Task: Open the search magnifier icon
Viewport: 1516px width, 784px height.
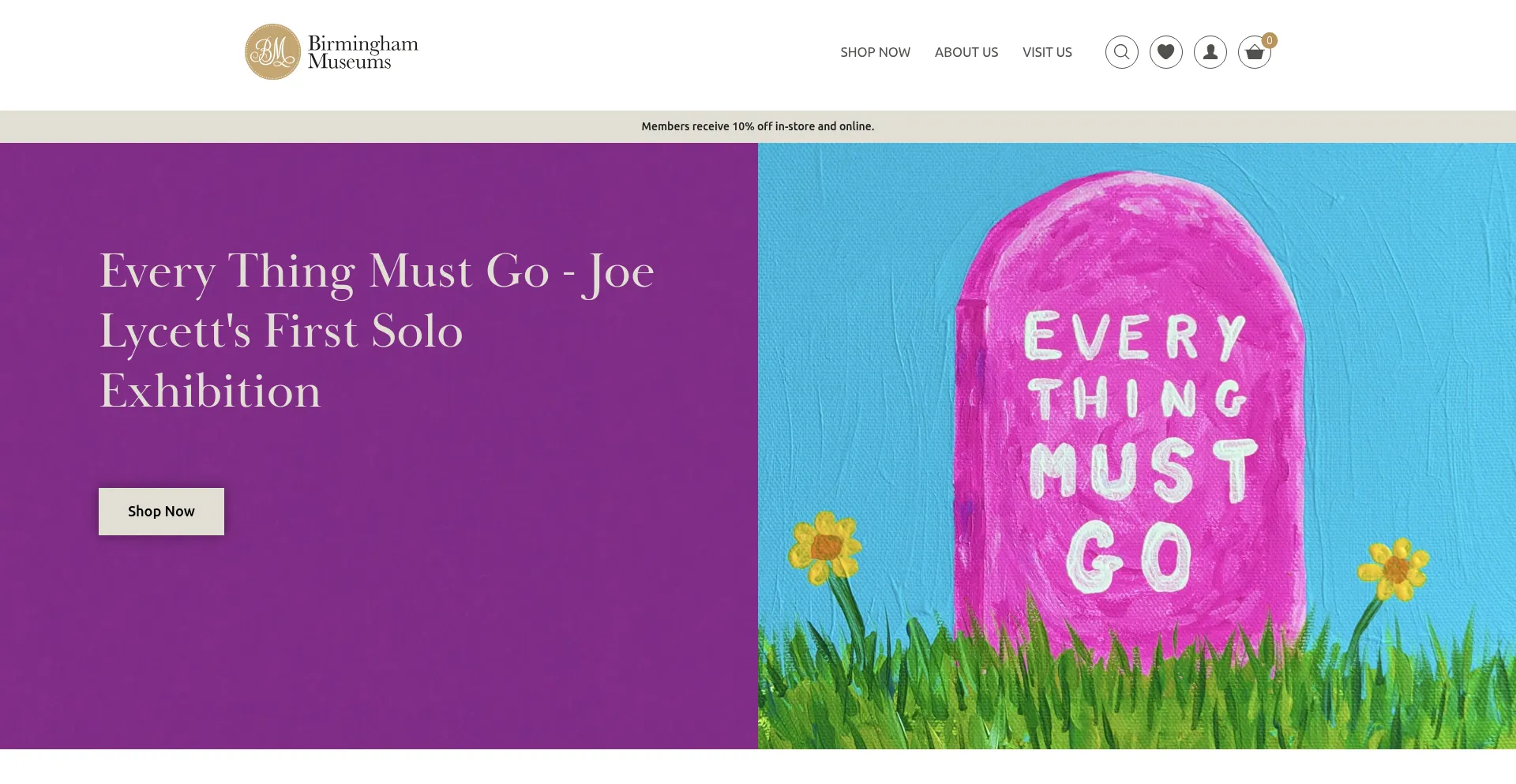Action: (1121, 52)
